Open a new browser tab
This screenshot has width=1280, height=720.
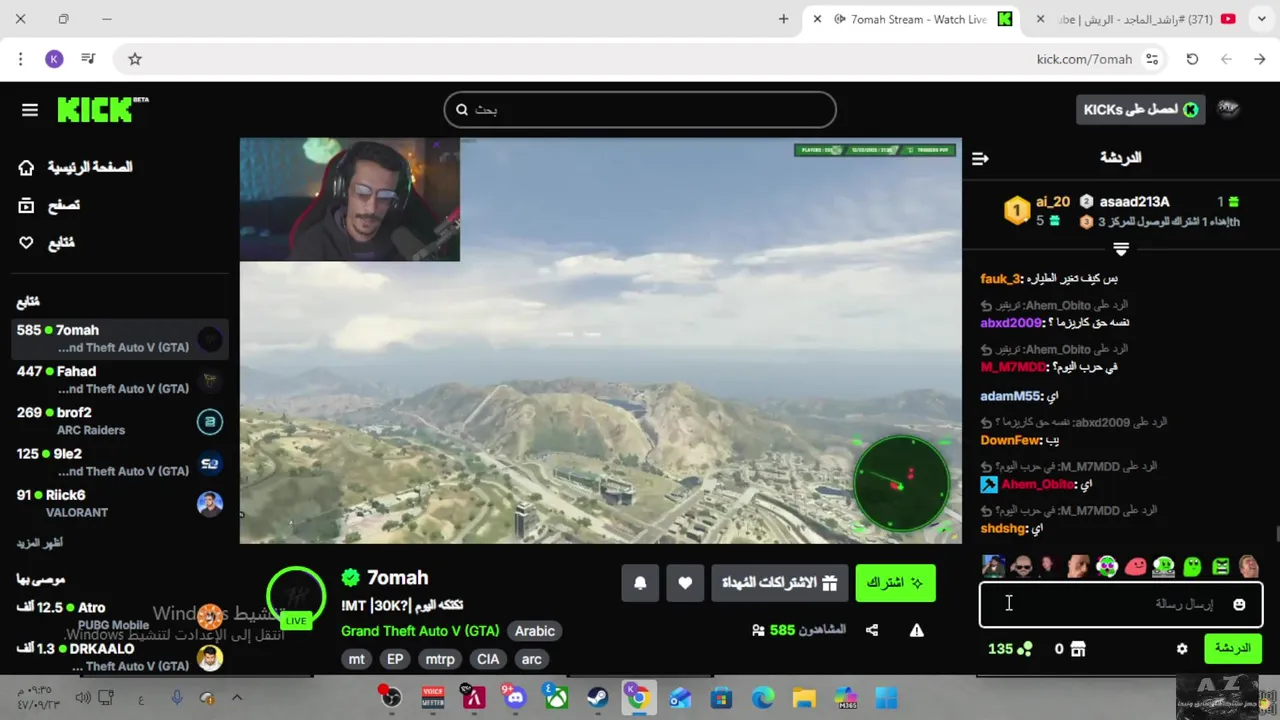click(783, 19)
